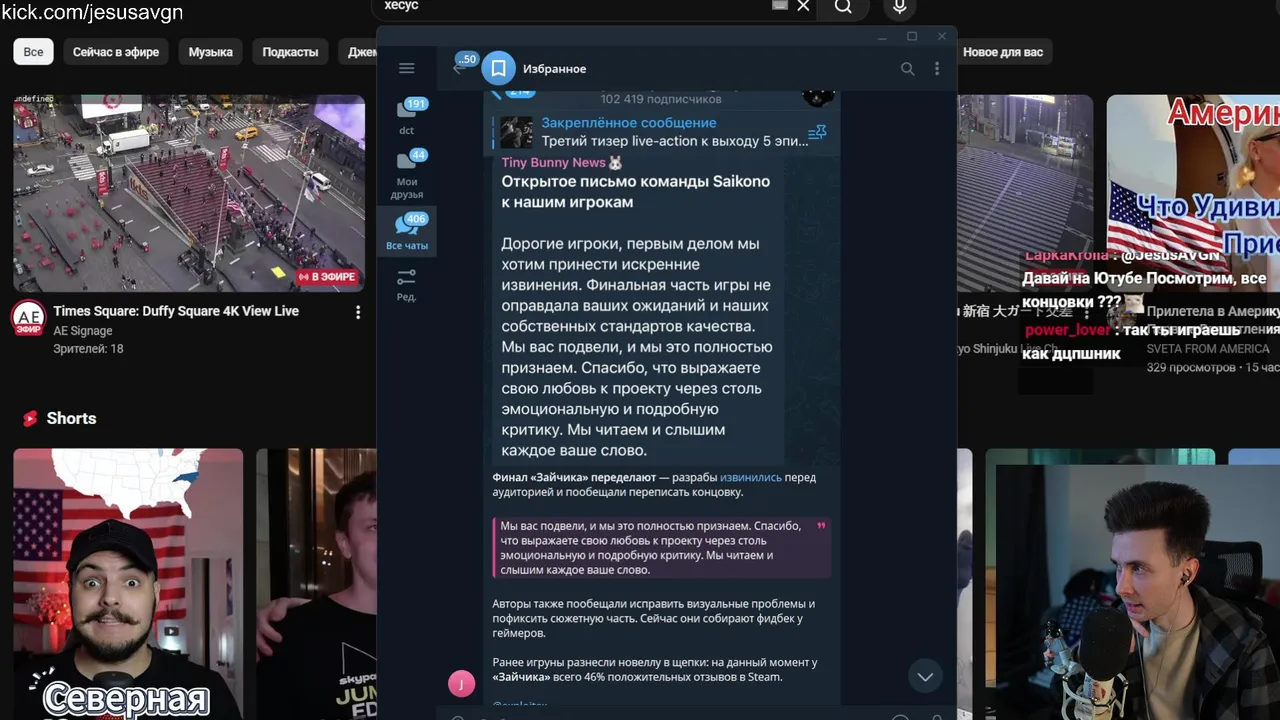The image size is (1280, 720).
Task: Open options for the Times Square video
Action: point(358,312)
